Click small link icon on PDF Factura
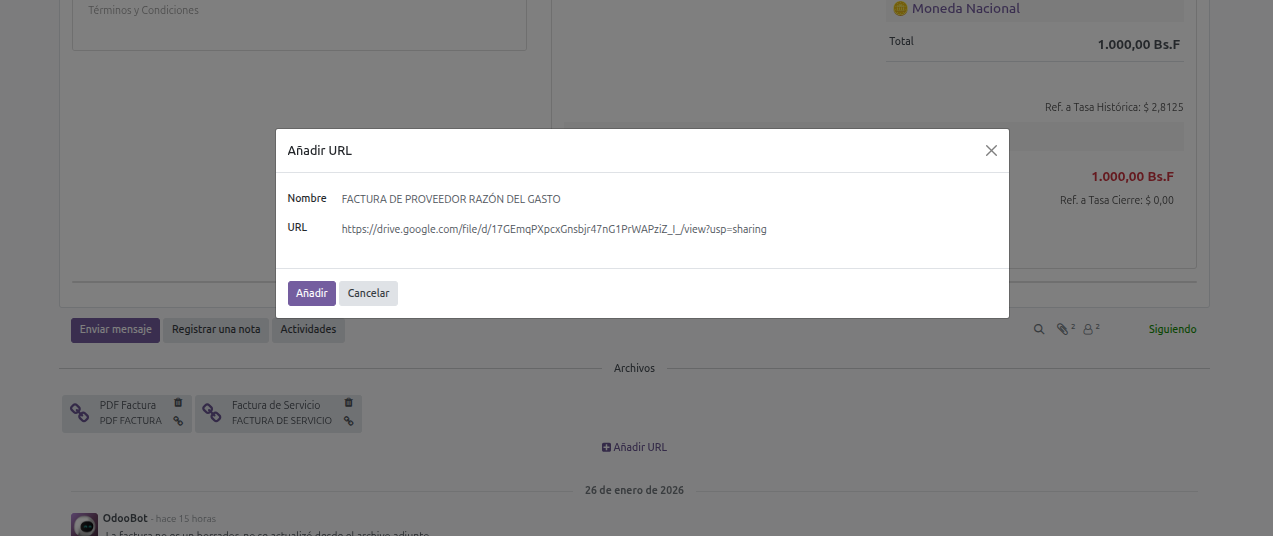This screenshot has height=536, width=1273. (x=178, y=421)
